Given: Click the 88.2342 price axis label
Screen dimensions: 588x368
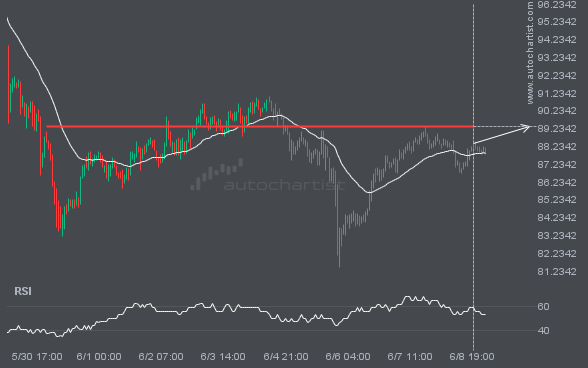Looking at the screenshot, I should point(556,146).
